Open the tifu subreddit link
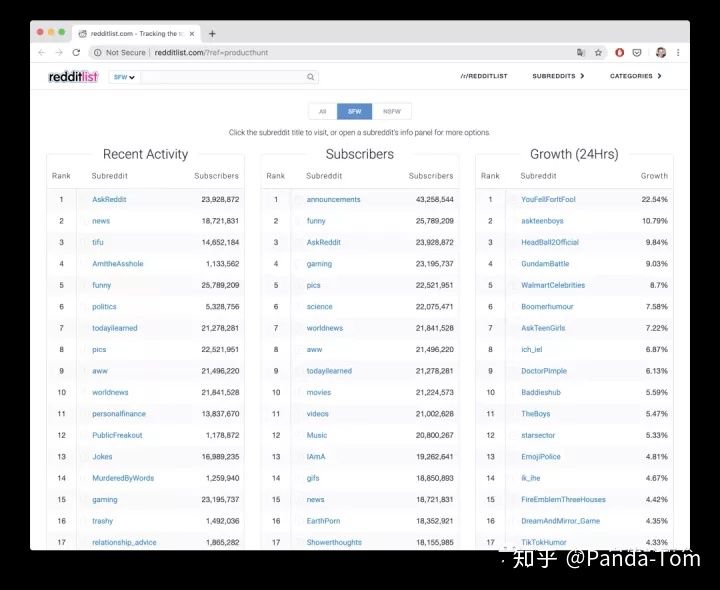The height and width of the screenshot is (590, 720). point(98,242)
